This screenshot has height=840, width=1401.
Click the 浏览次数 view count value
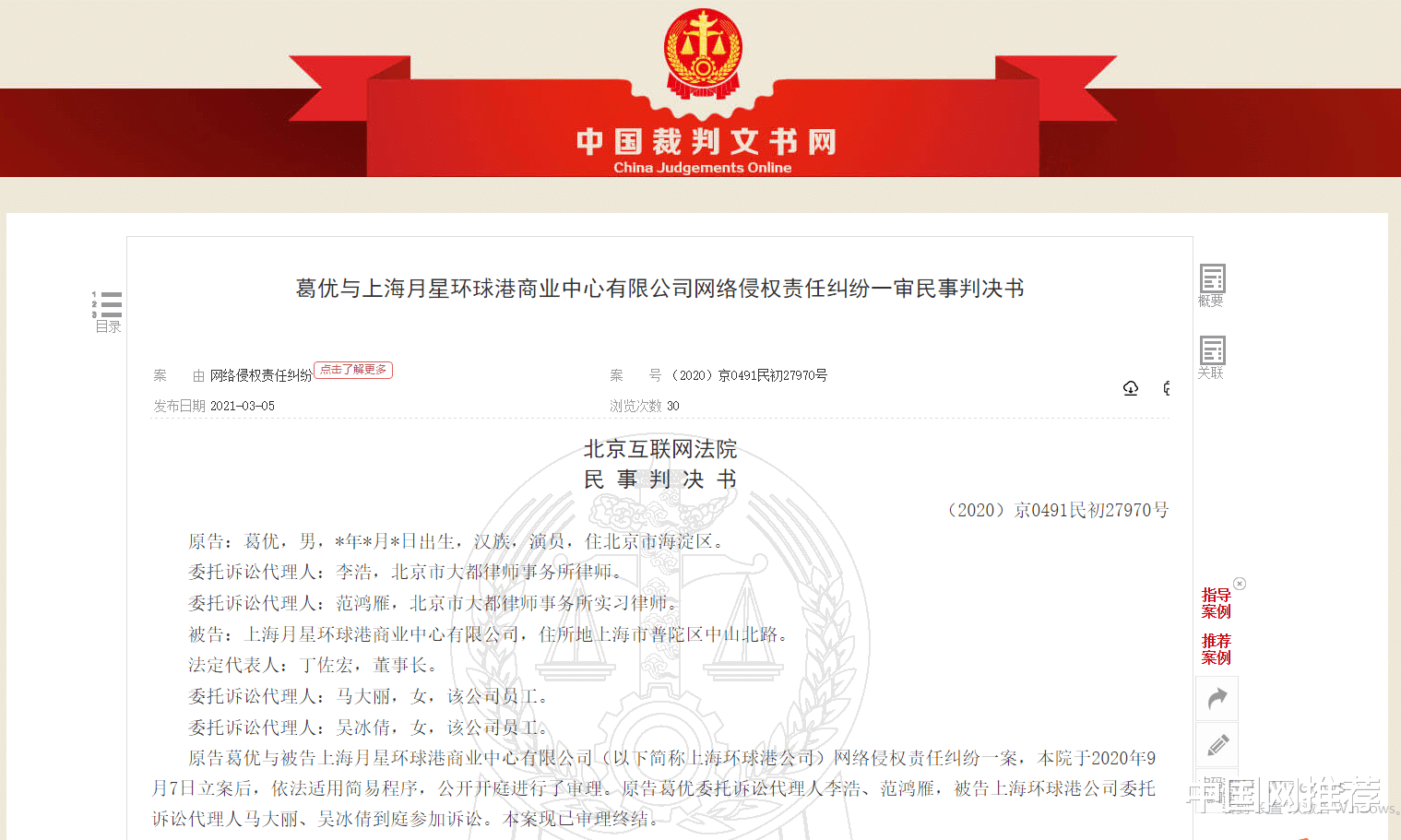pos(673,406)
